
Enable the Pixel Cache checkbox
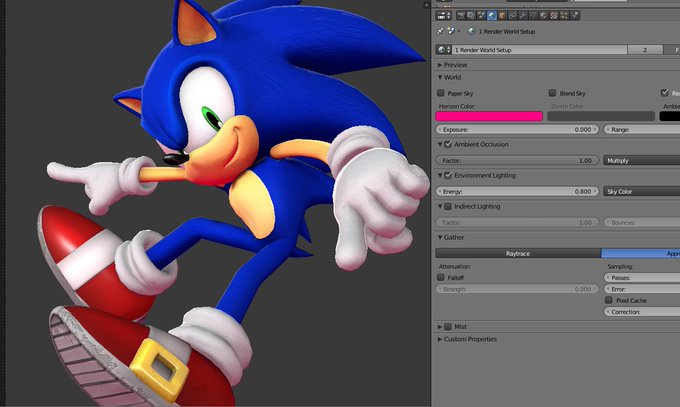click(x=609, y=300)
